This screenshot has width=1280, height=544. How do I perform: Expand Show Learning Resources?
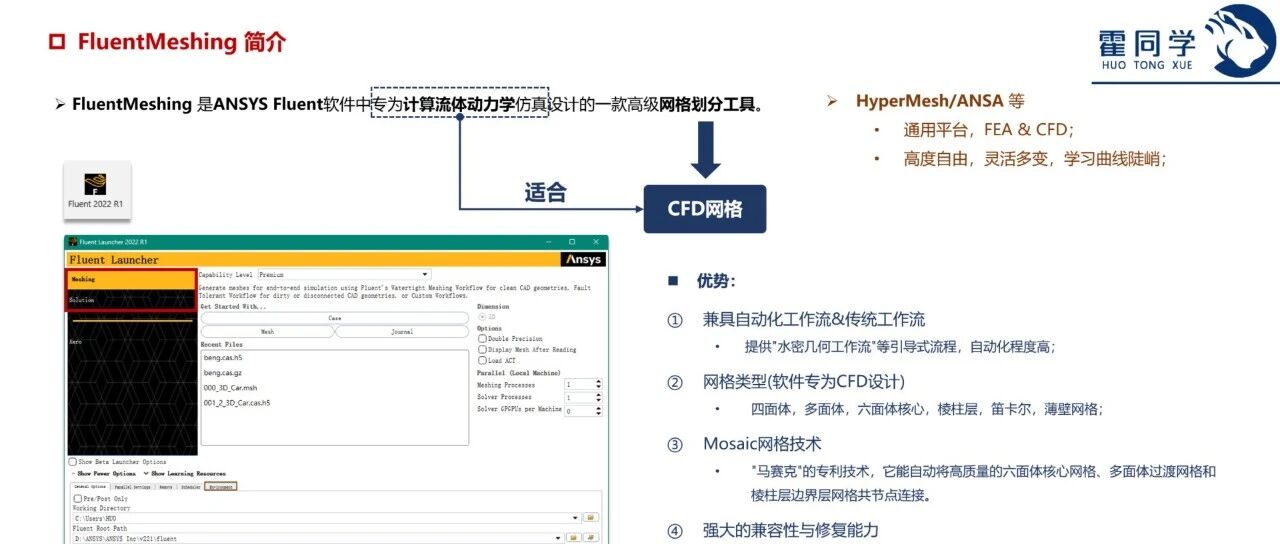coord(184,474)
